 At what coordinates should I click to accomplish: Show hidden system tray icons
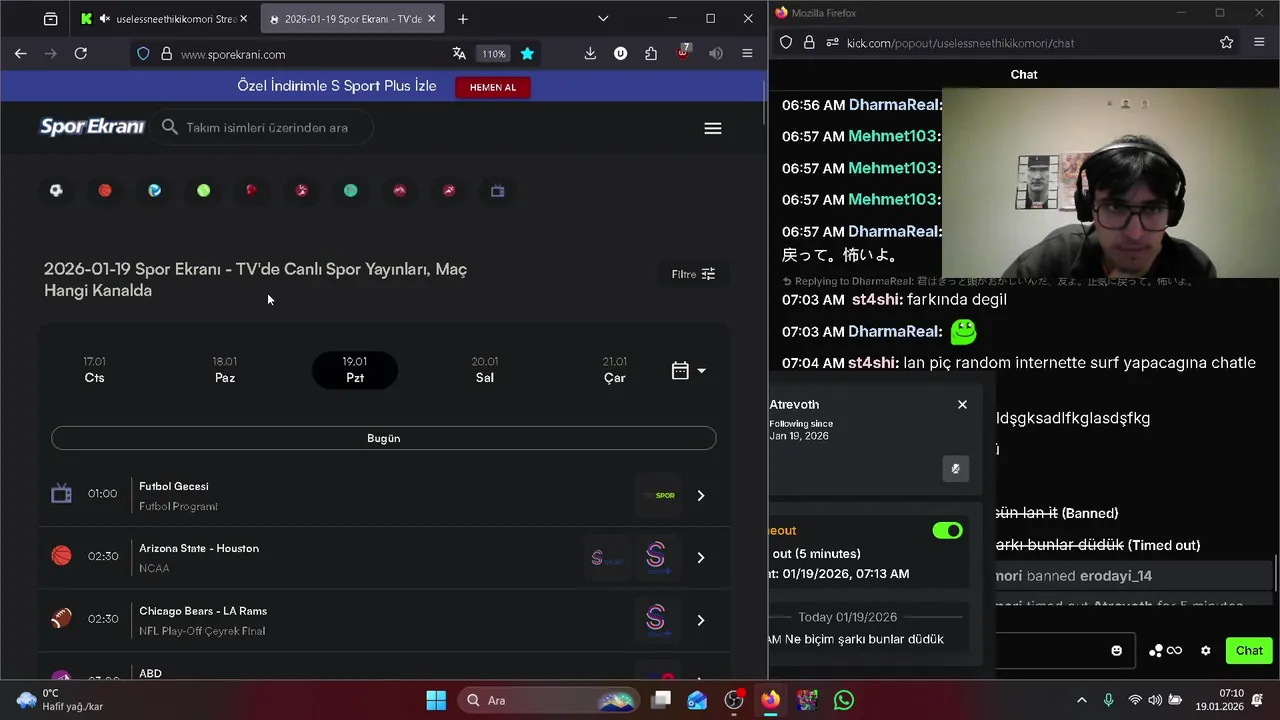coord(1081,700)
